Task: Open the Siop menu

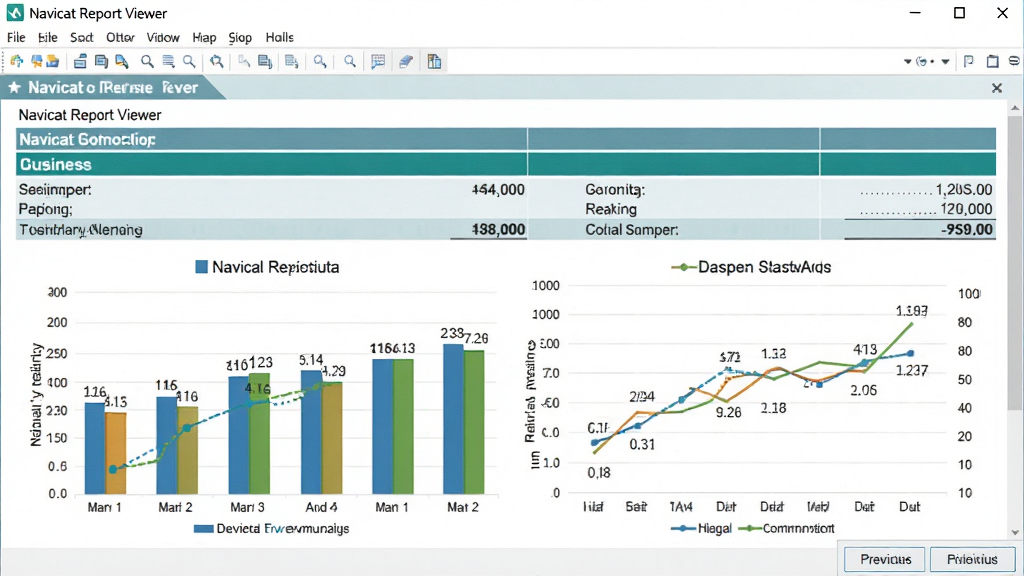Action: (x=240, y=37)
